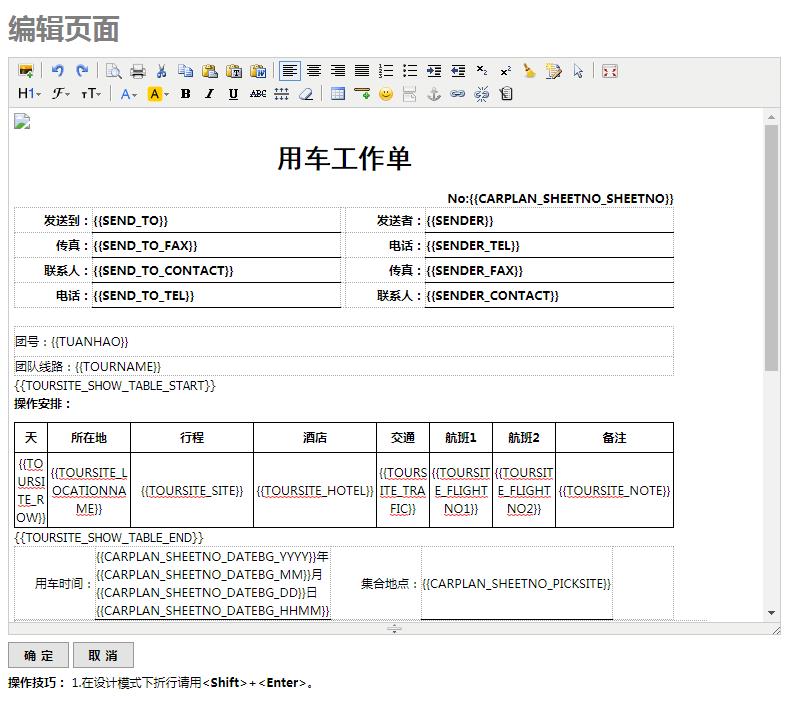Image resolution: width=797 pixels, height=702 pixels.
Task: Open print preview
Action: coord(113,71)
